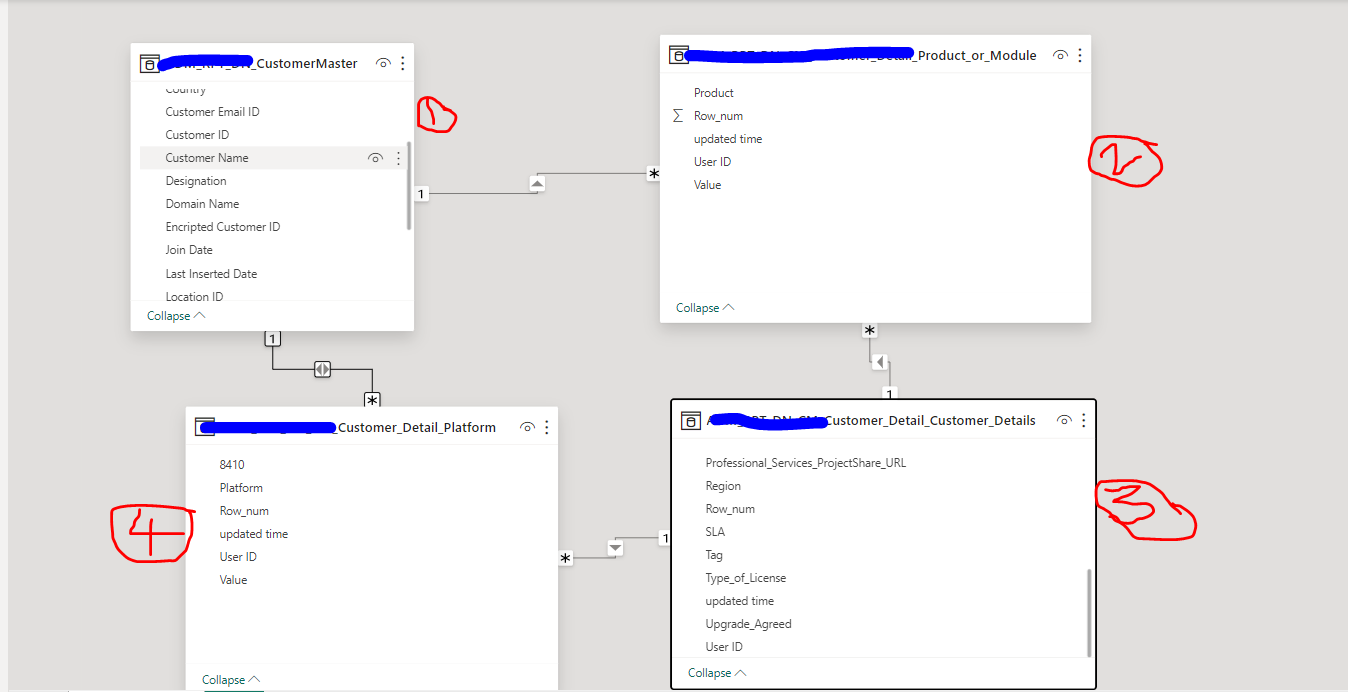1348x692 pixels.
Task: Collapse the CustomerMaster table
Action: [177, 315]
